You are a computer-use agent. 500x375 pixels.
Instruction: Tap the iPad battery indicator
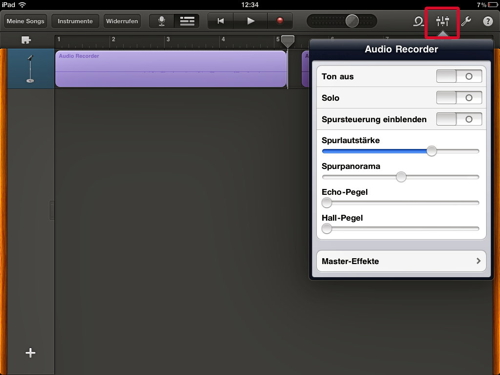coord(493,5)
